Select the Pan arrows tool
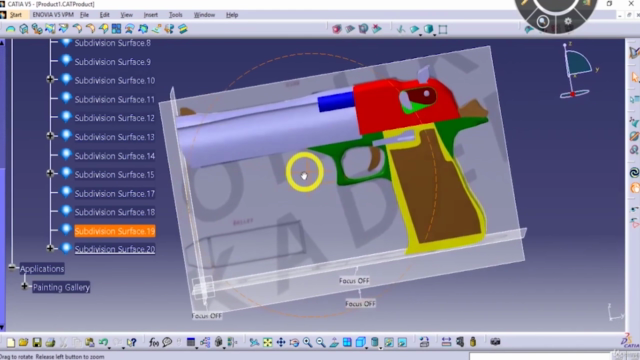Screen dimensions: 640x360 point(281,342)
